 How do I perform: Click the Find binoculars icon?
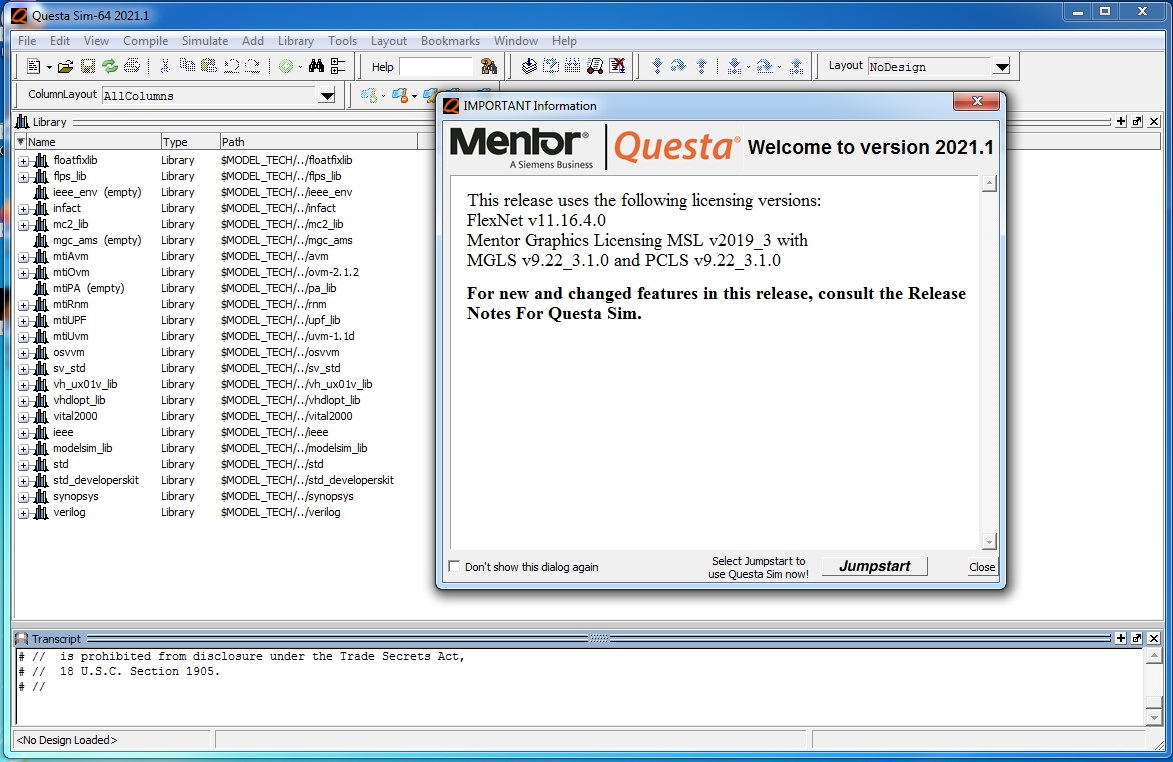point(316,67)
